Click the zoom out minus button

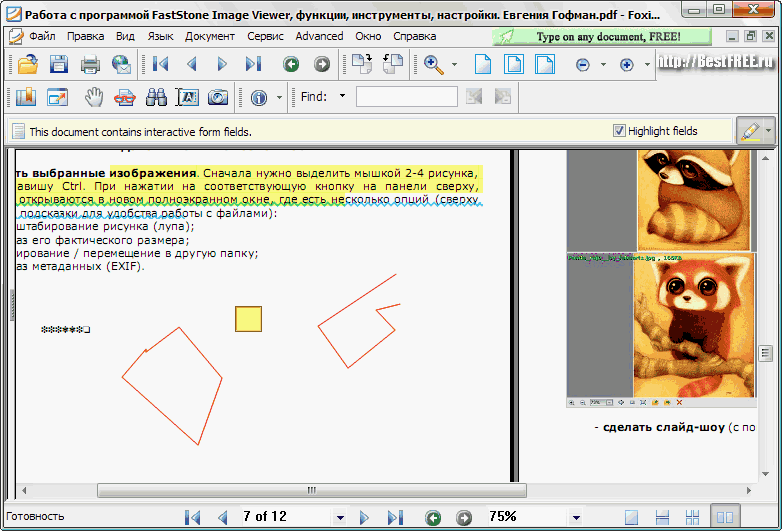pyautogui.click(x=583, y=65)
